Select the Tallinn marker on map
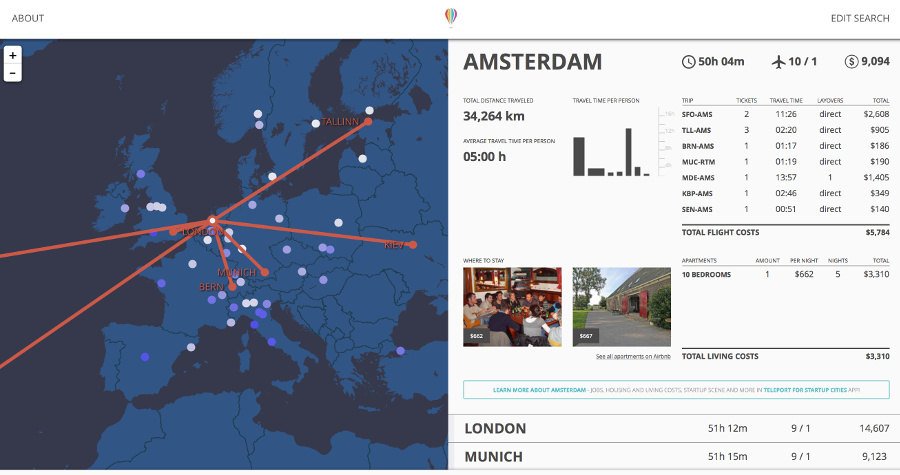 368,122
